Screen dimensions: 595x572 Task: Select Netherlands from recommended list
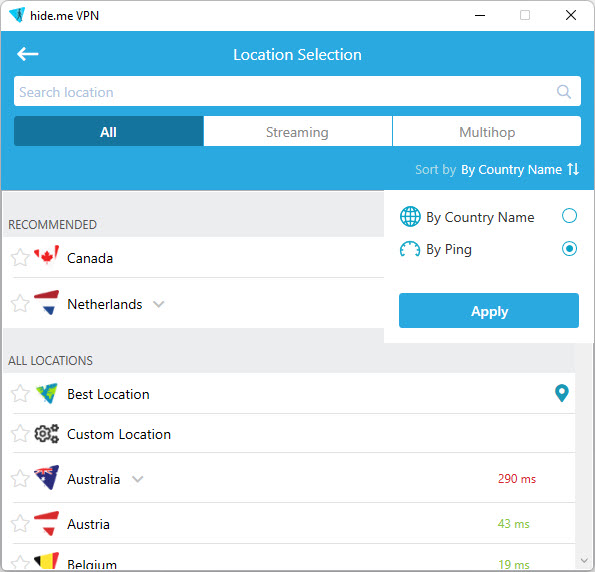pyautogui.click(x=194, y=304)
